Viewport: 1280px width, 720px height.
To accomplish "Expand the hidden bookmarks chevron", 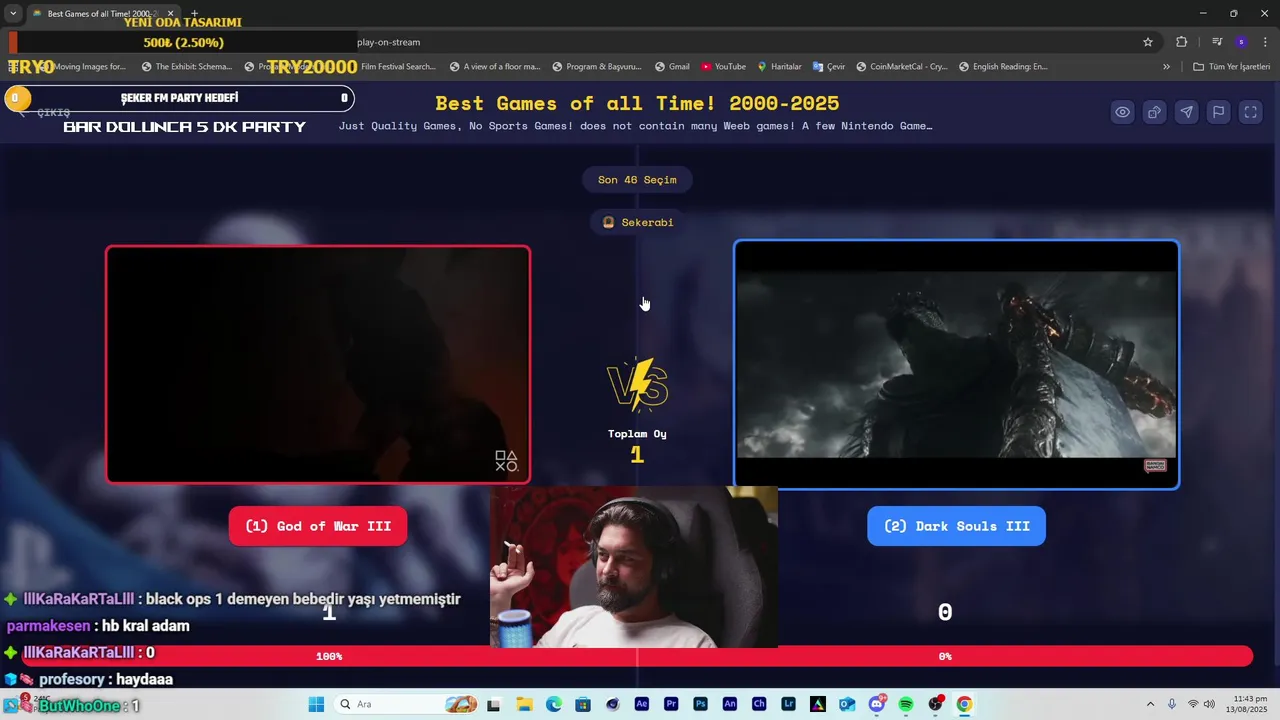I will (1166, 67).
